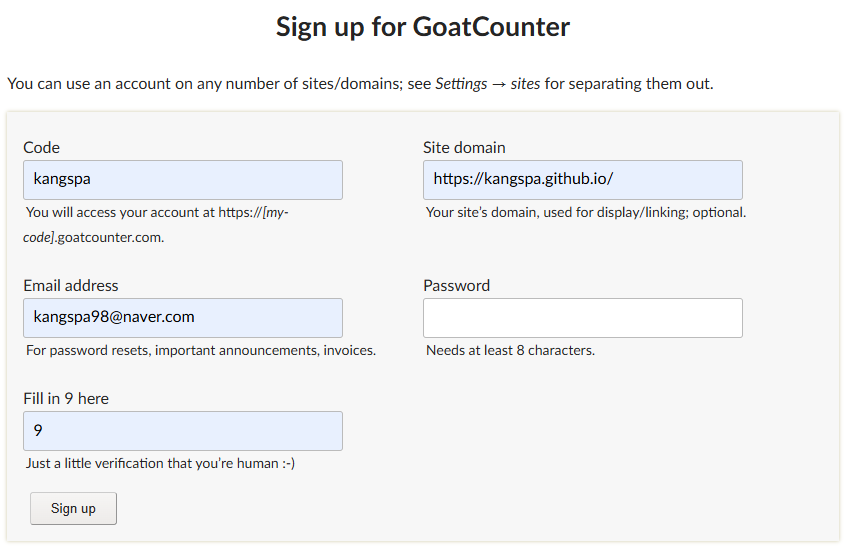The height and width of the screenshot is (552, 846).
Task: Click the display/linking optional hint text
Action: 586,213
